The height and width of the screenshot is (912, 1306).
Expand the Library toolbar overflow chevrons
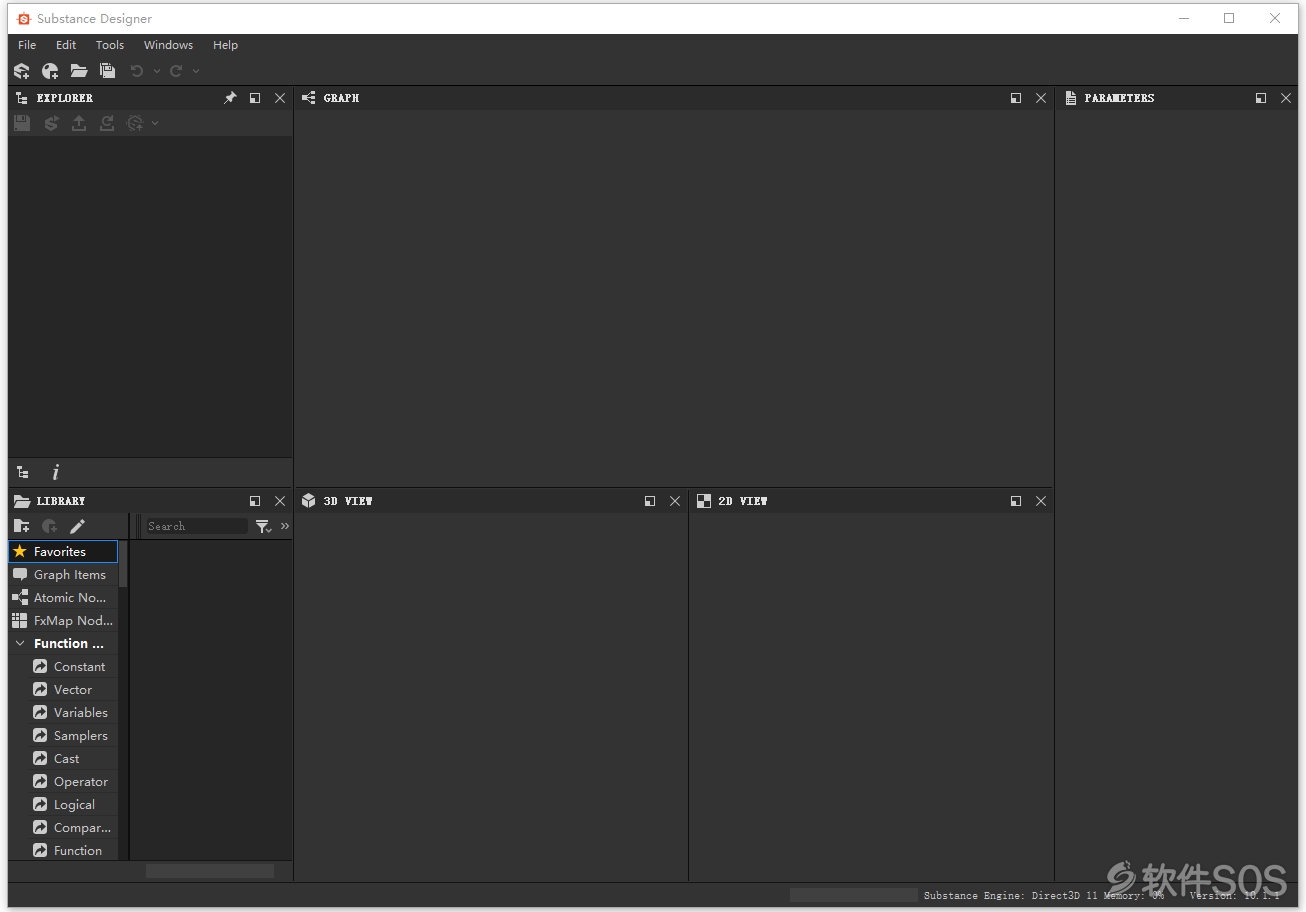coord(285,526)
